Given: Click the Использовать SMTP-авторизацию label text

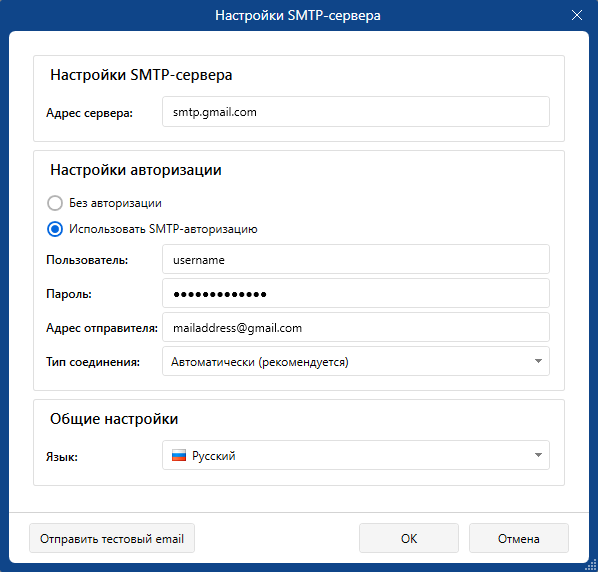Looking at the screenshot, I should tap(163, 229).
